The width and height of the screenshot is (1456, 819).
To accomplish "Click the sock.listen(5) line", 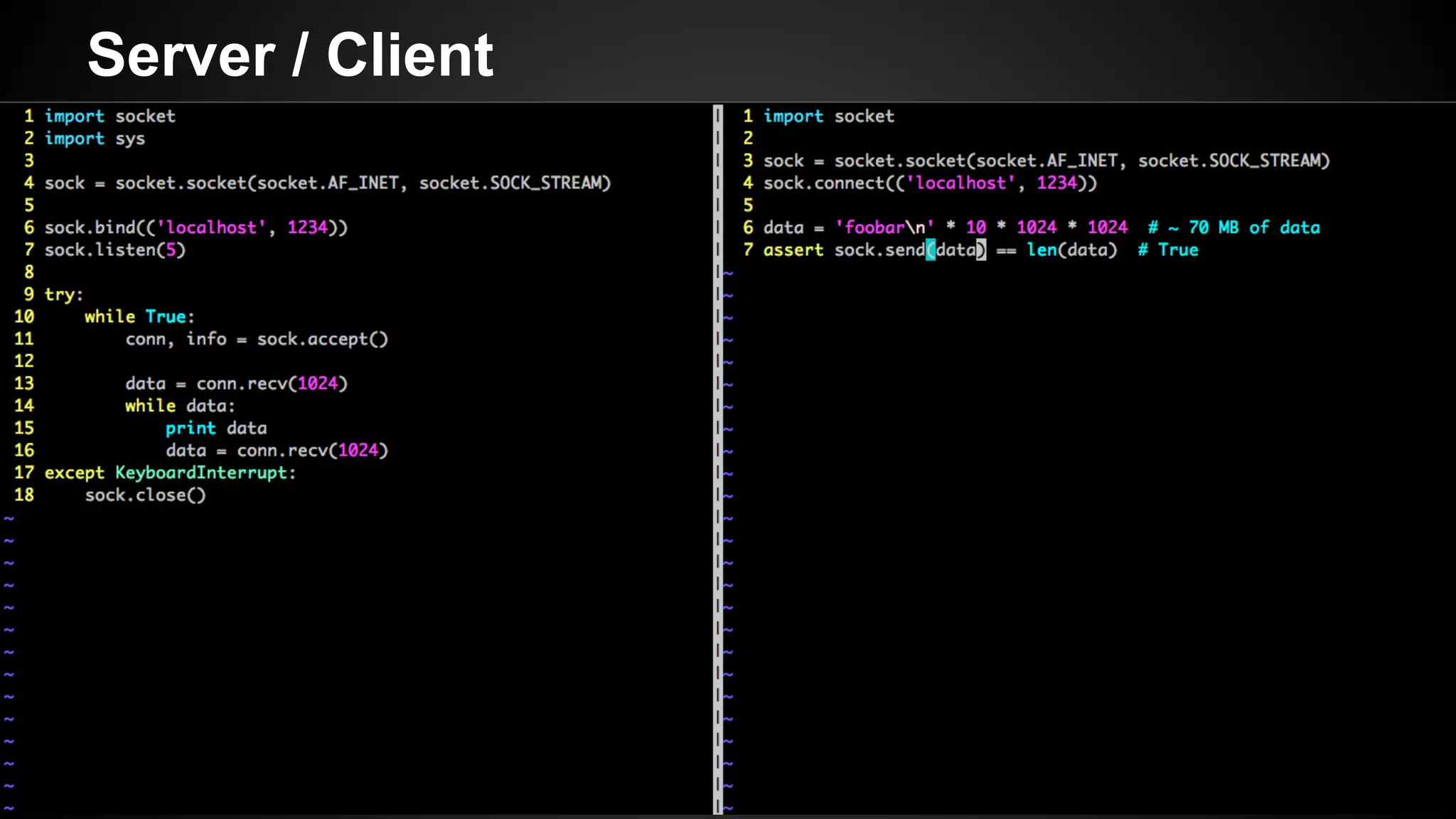I will pos(115,250).
